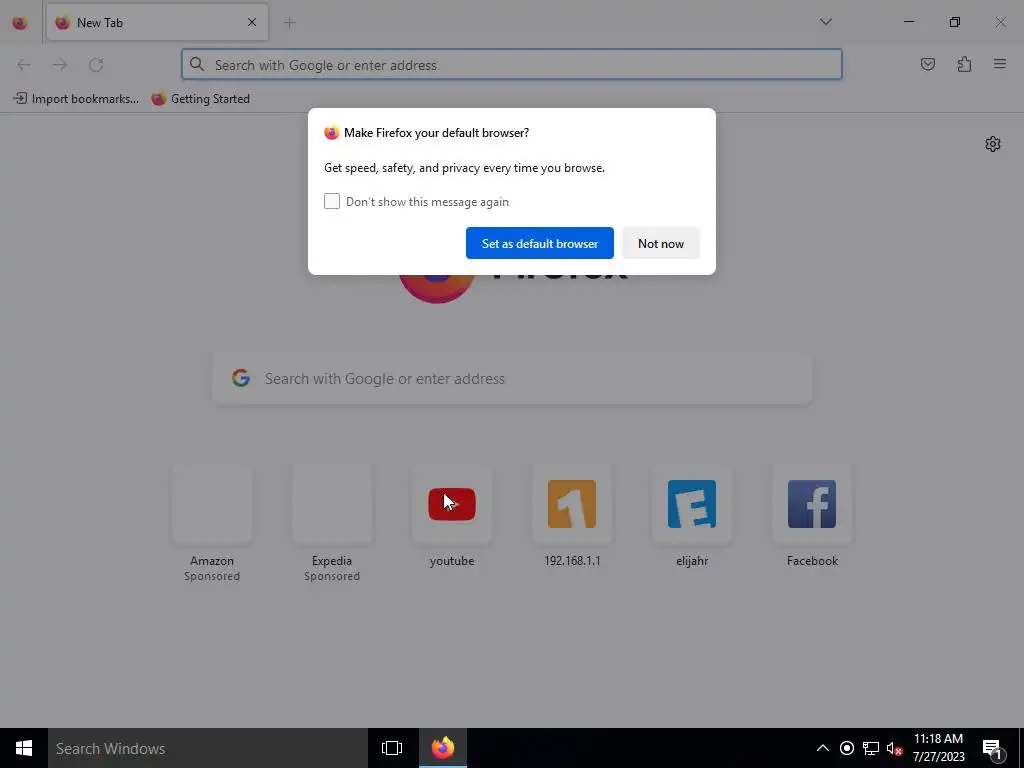The width and height of the screenshot is (1024, 768).
Task: Go back using the back arrow
Action: coord(24,65)
